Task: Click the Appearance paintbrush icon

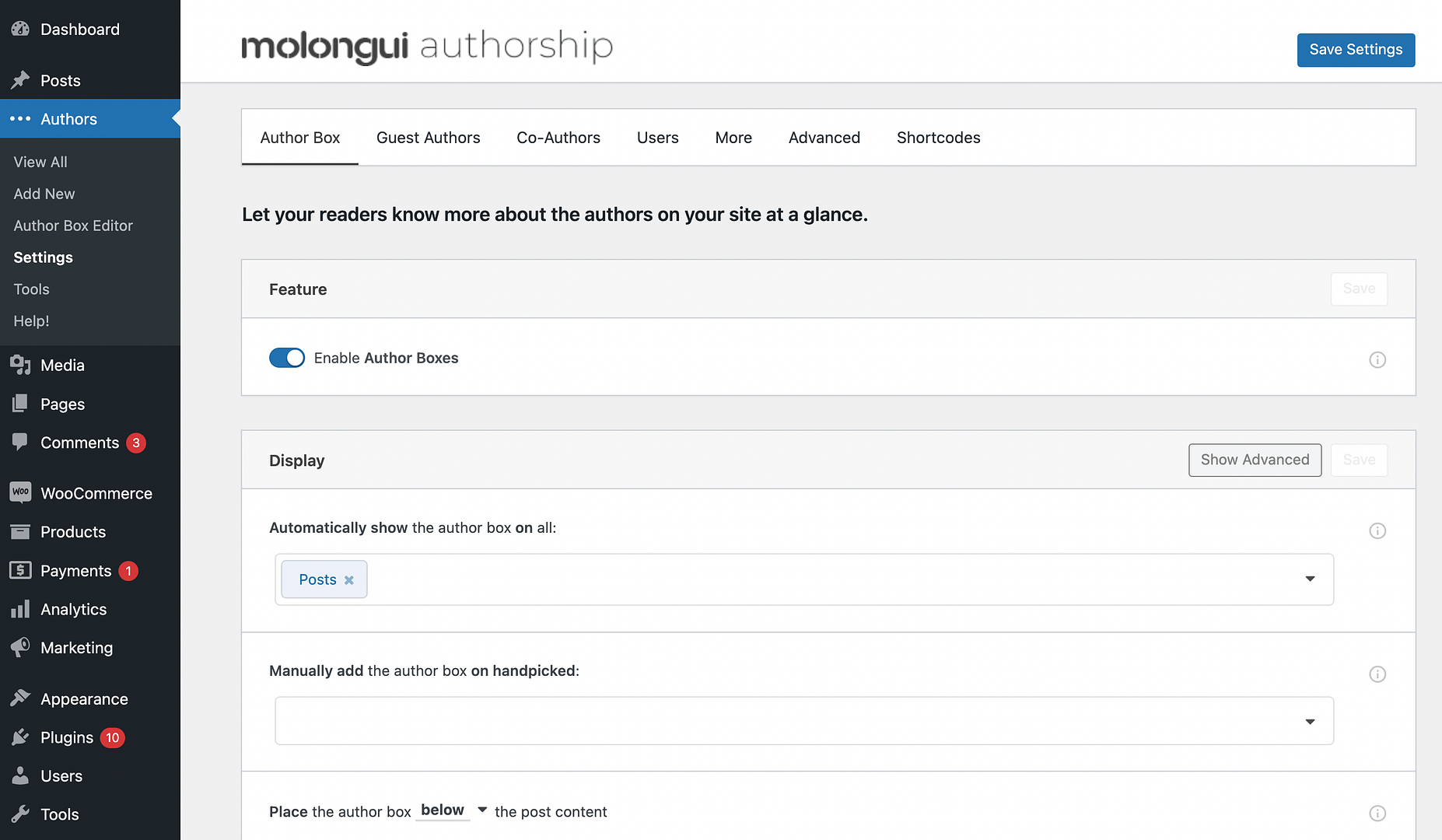Action: coord(20,698)
